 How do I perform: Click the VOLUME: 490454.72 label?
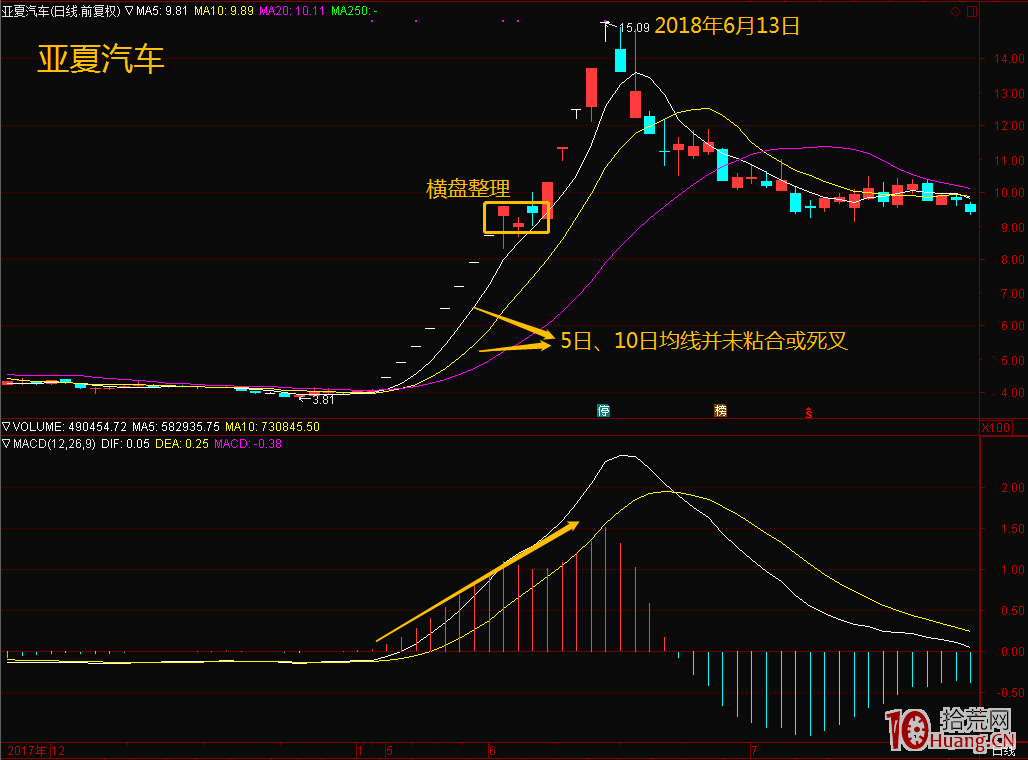(x=69, y=427)
